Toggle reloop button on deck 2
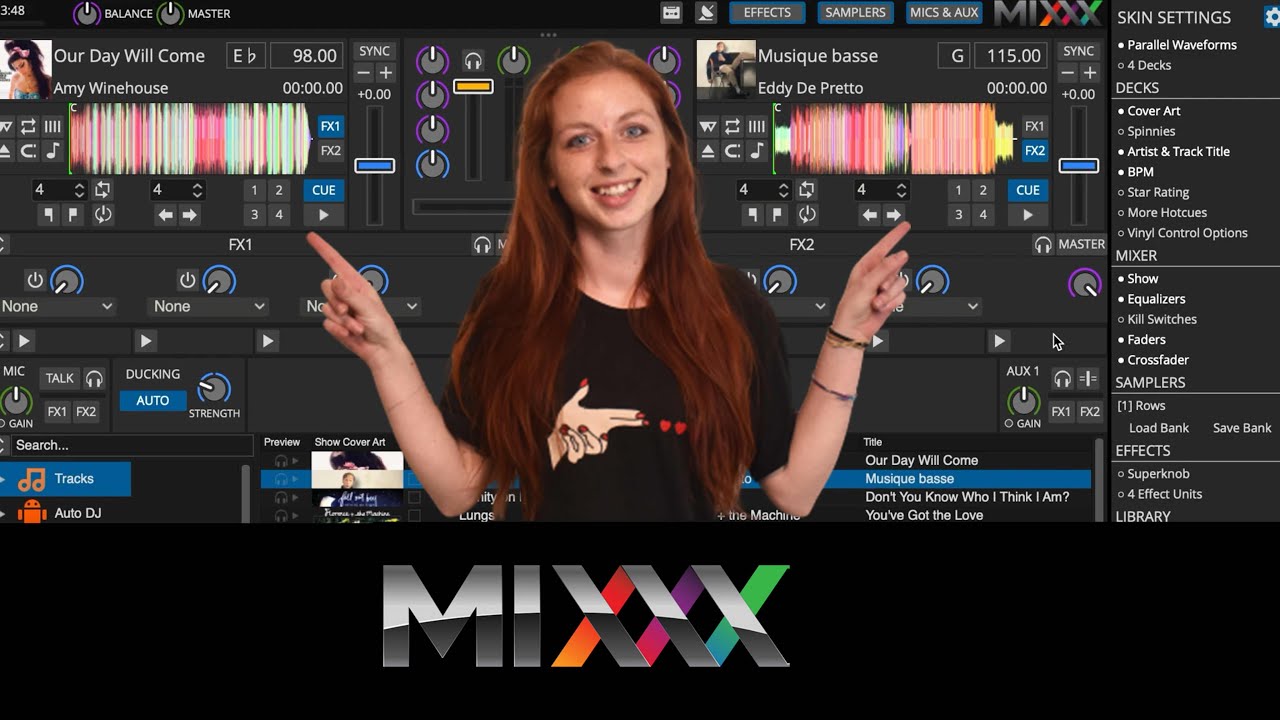Viewport: 1280px width, 720px height. point(806,214)
